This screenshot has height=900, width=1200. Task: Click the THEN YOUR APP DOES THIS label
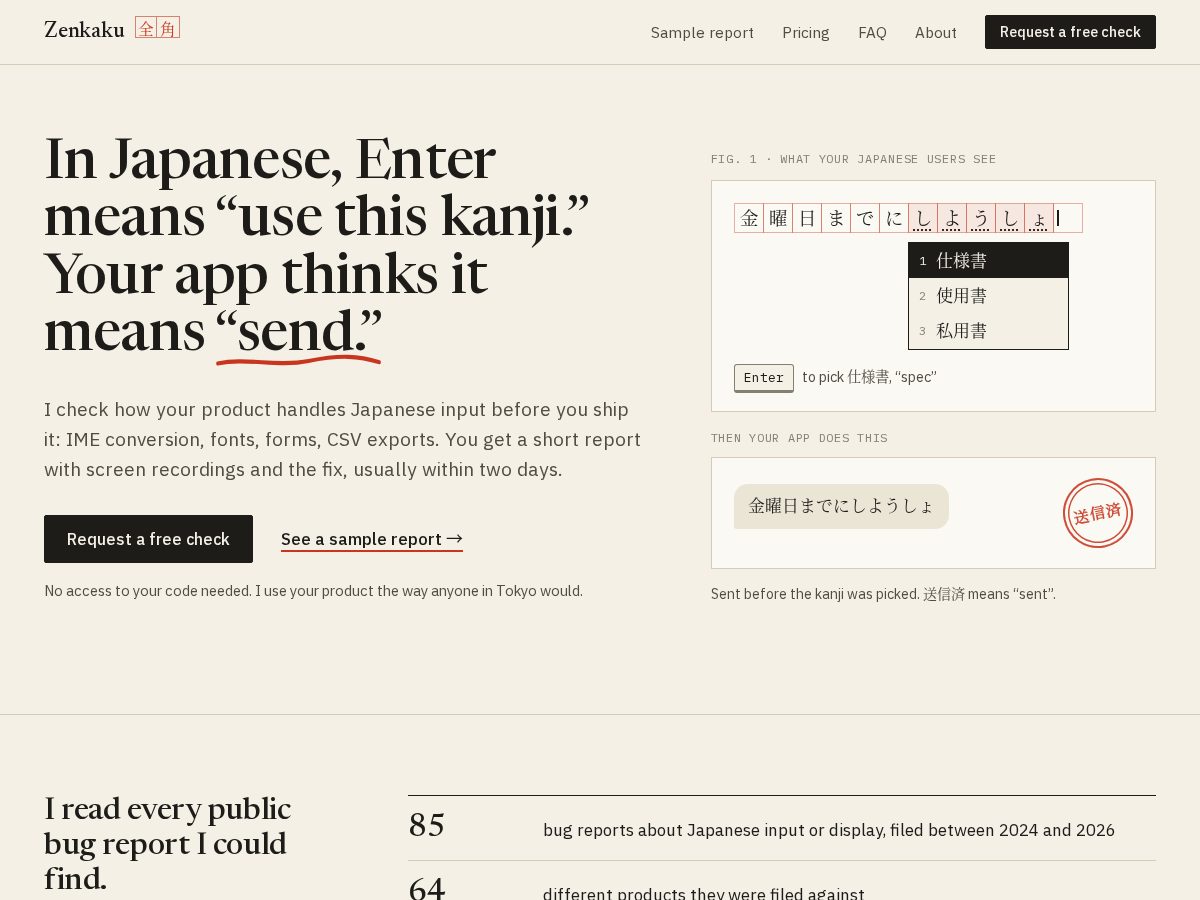pyautogui.click(x=799, y=438)
